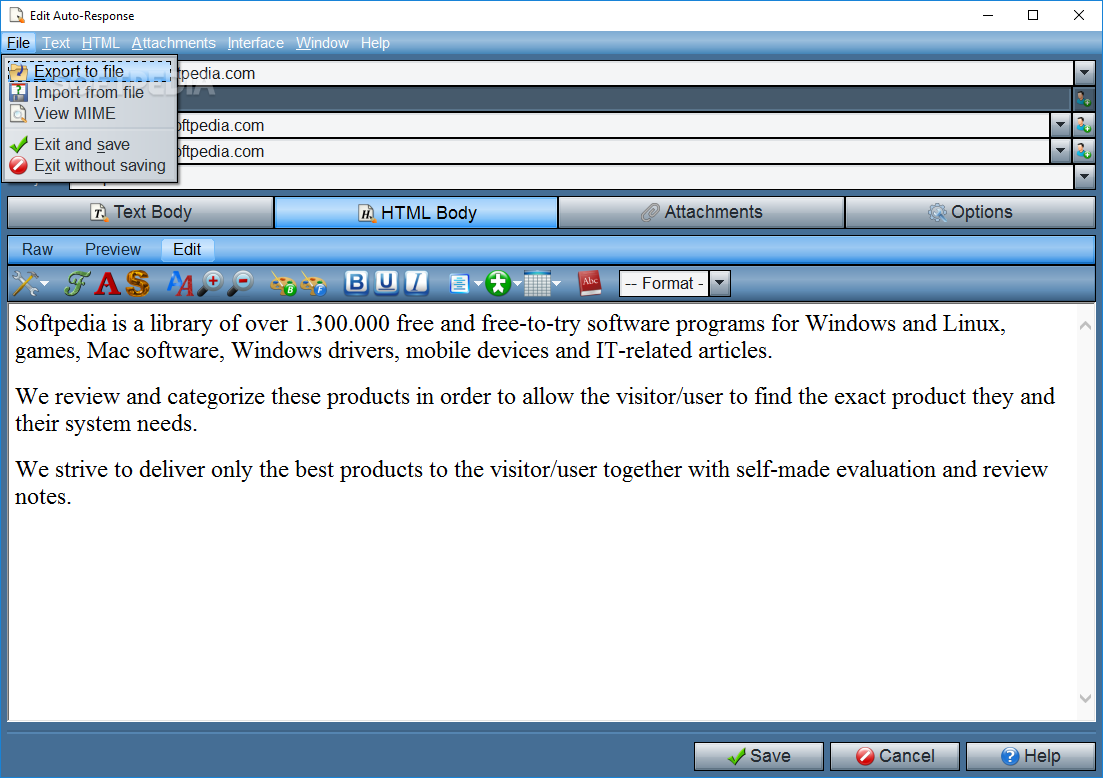
Task: Click add-contact icon on the dark row
Action: pyautogui.click(x=1083, y=99)
